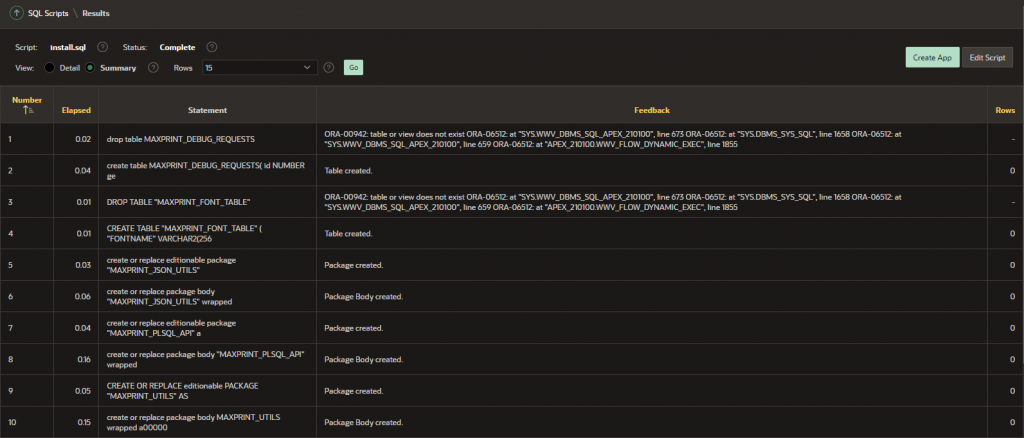The image size is (1024, 438).
Task: Open help icon next to install.sql script
Action: point(103,47)
